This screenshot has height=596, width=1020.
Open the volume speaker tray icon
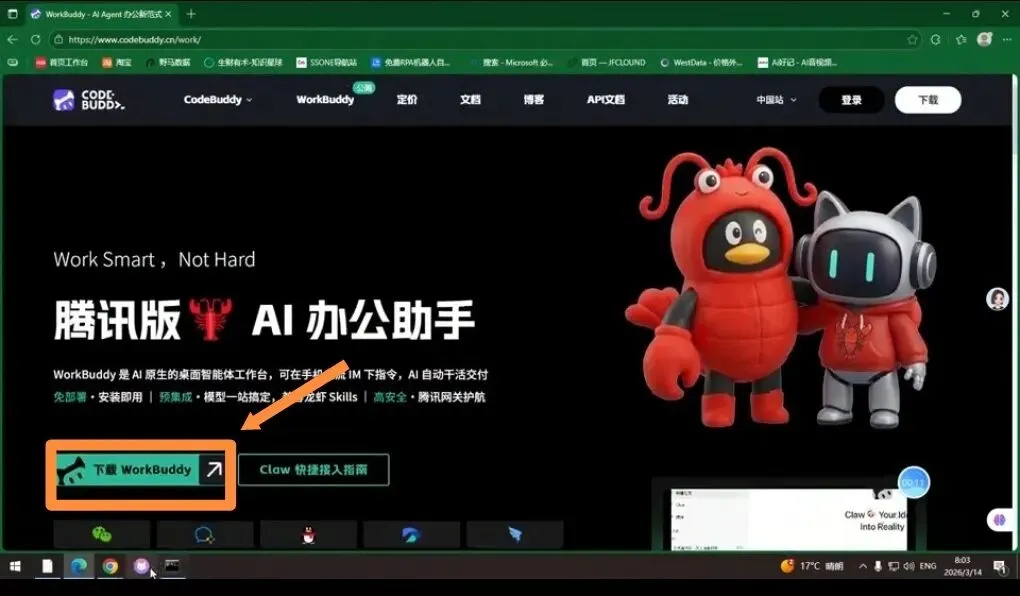(x=908, y=566)
